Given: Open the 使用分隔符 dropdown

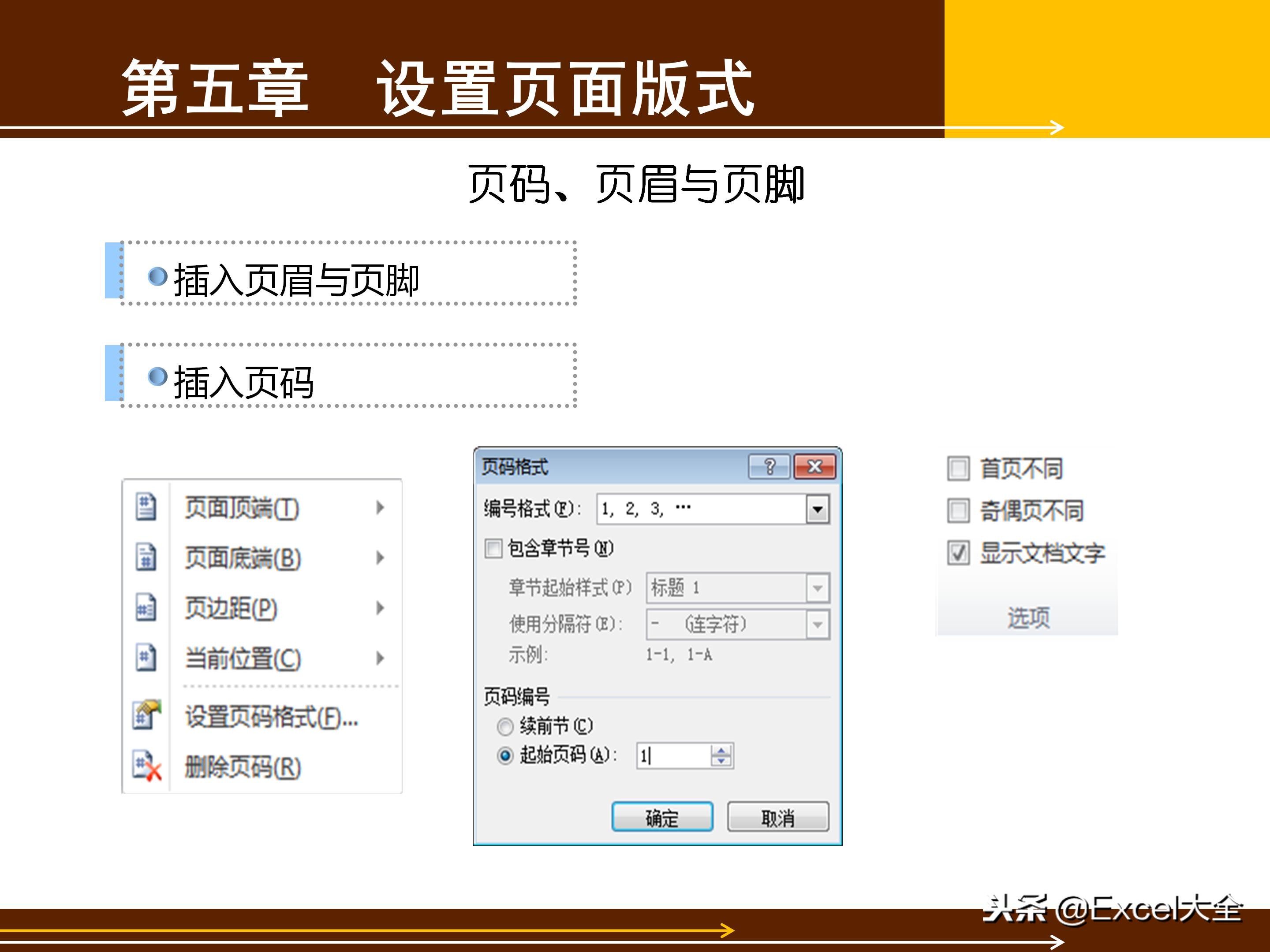Looking at the screenshot, I should pos(817,624).
